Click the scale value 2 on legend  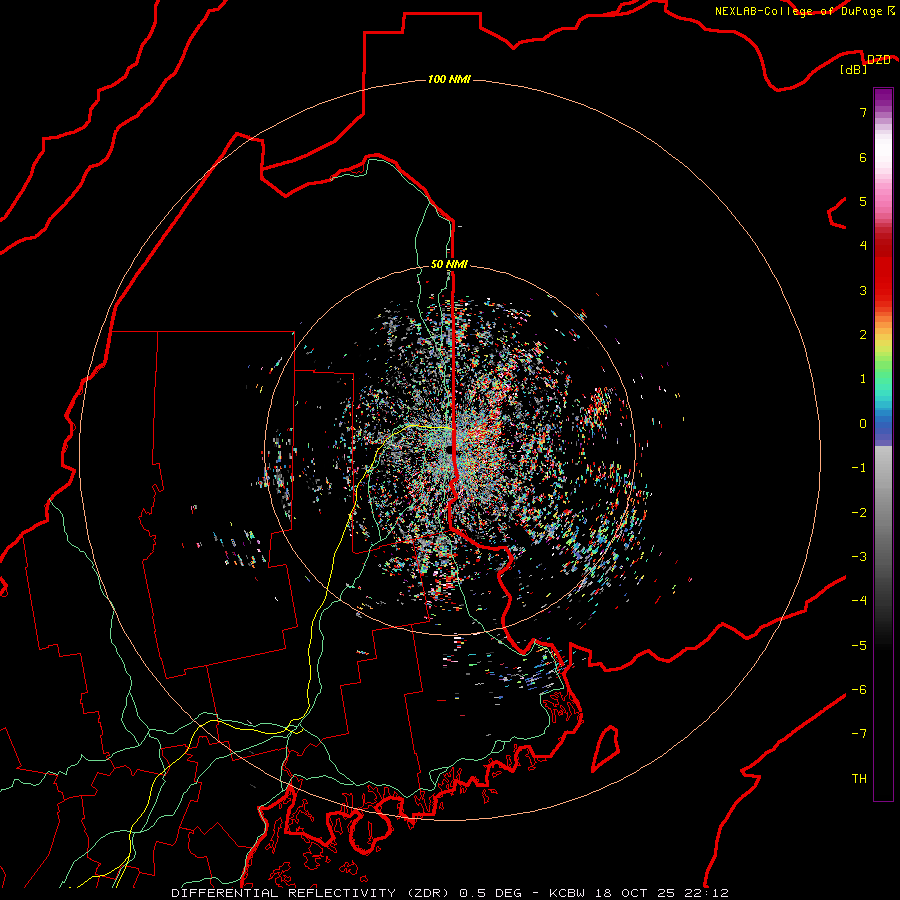(863, 335)
